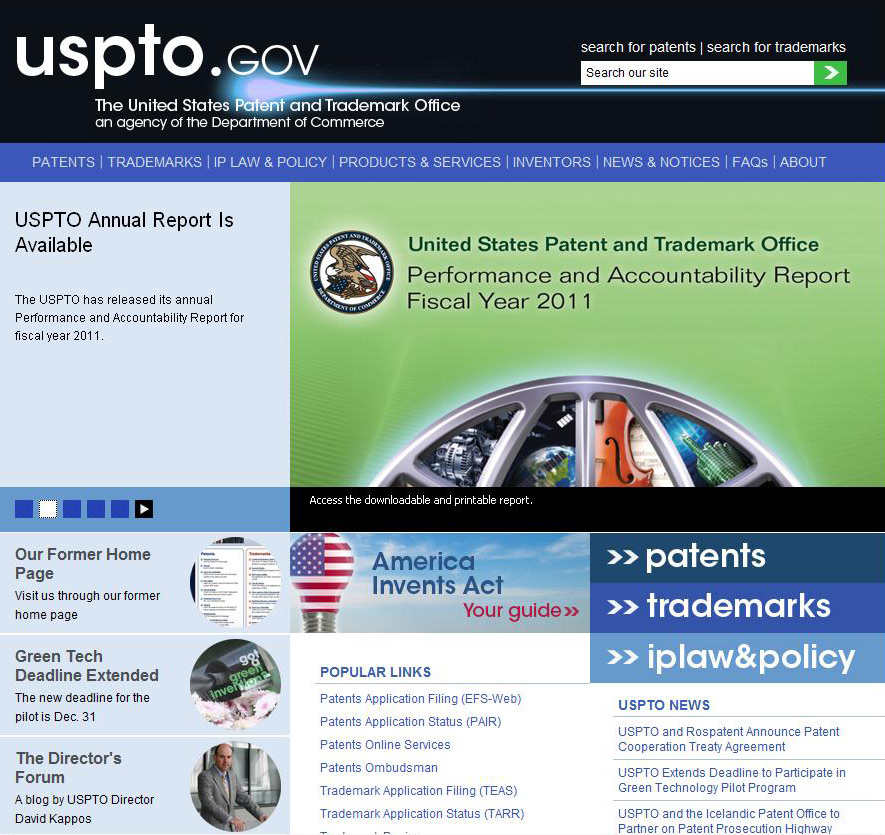Open Patents Application Filing (EFS-Web) link
Image resolution: width=885 pixels, height=835 pixels.
click(x=420, y=699)
